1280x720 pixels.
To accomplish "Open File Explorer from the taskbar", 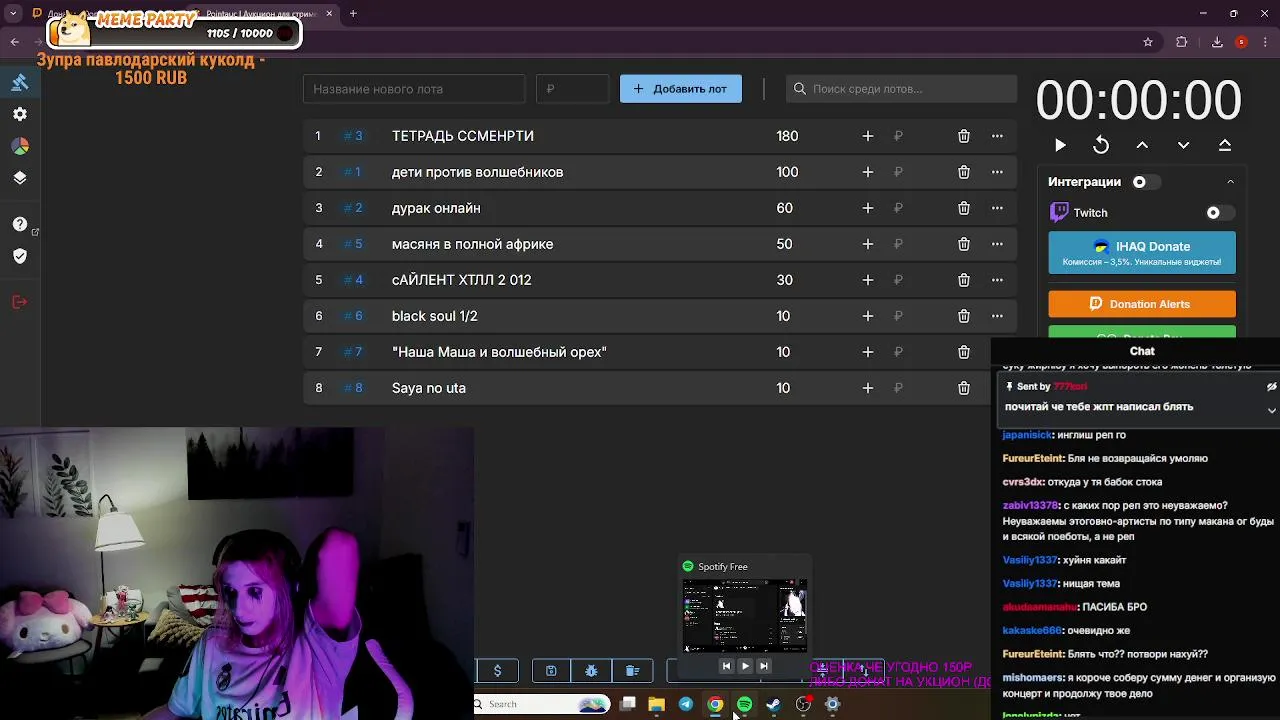I will point(656,704).
